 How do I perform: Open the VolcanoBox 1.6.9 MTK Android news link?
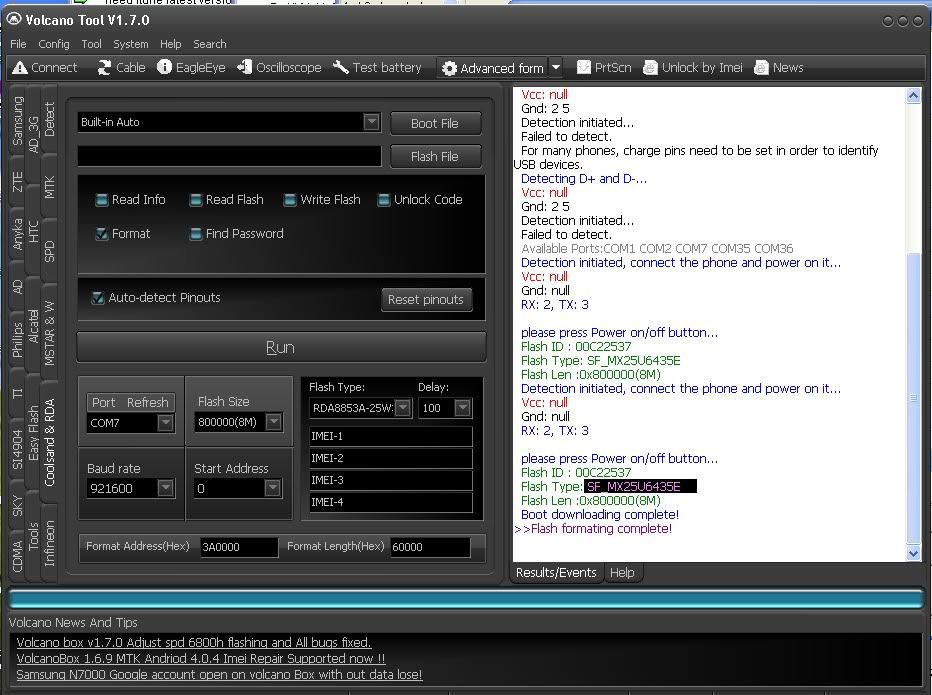coord(201,658)
